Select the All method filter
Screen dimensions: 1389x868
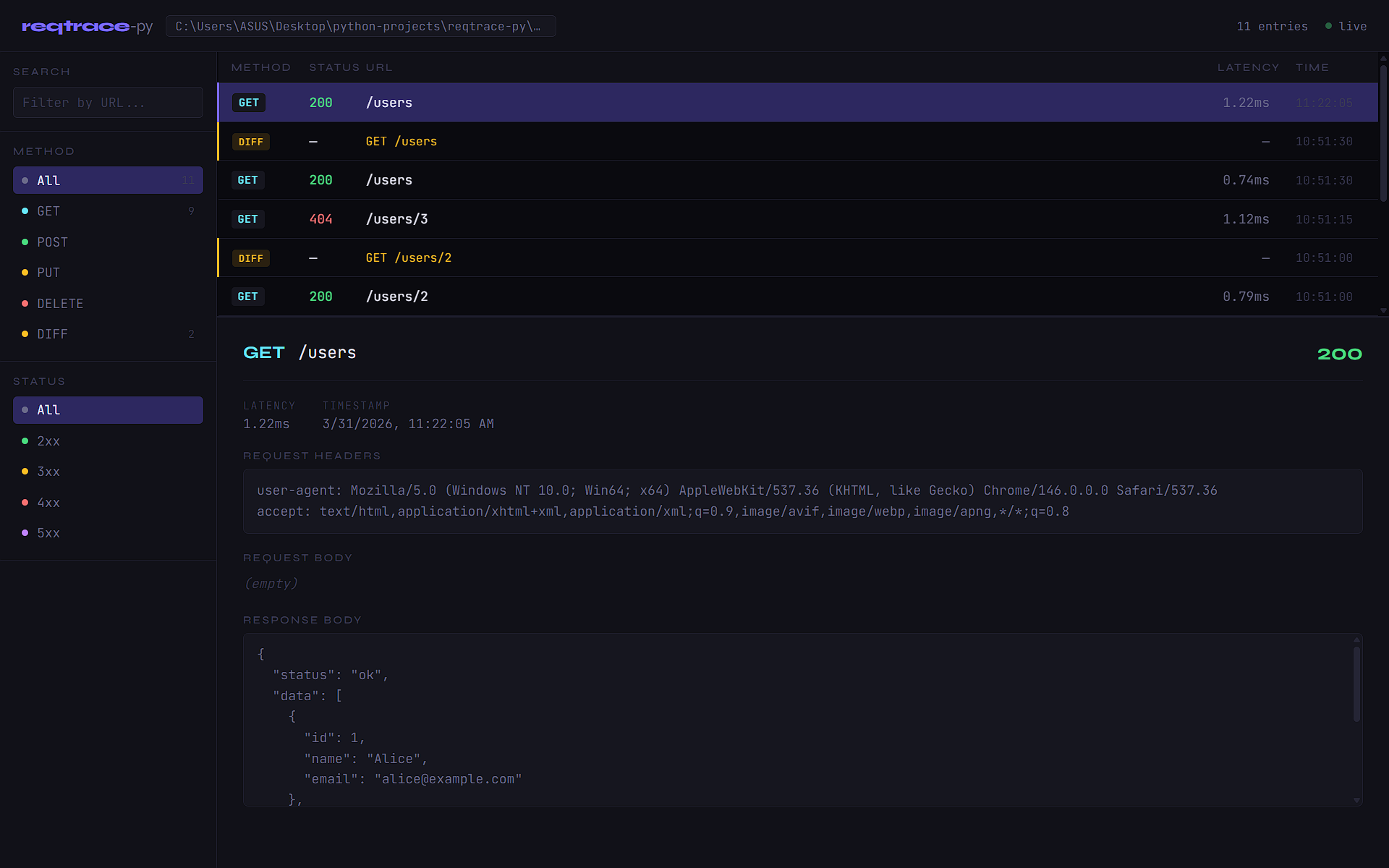[x=108, y=180]
